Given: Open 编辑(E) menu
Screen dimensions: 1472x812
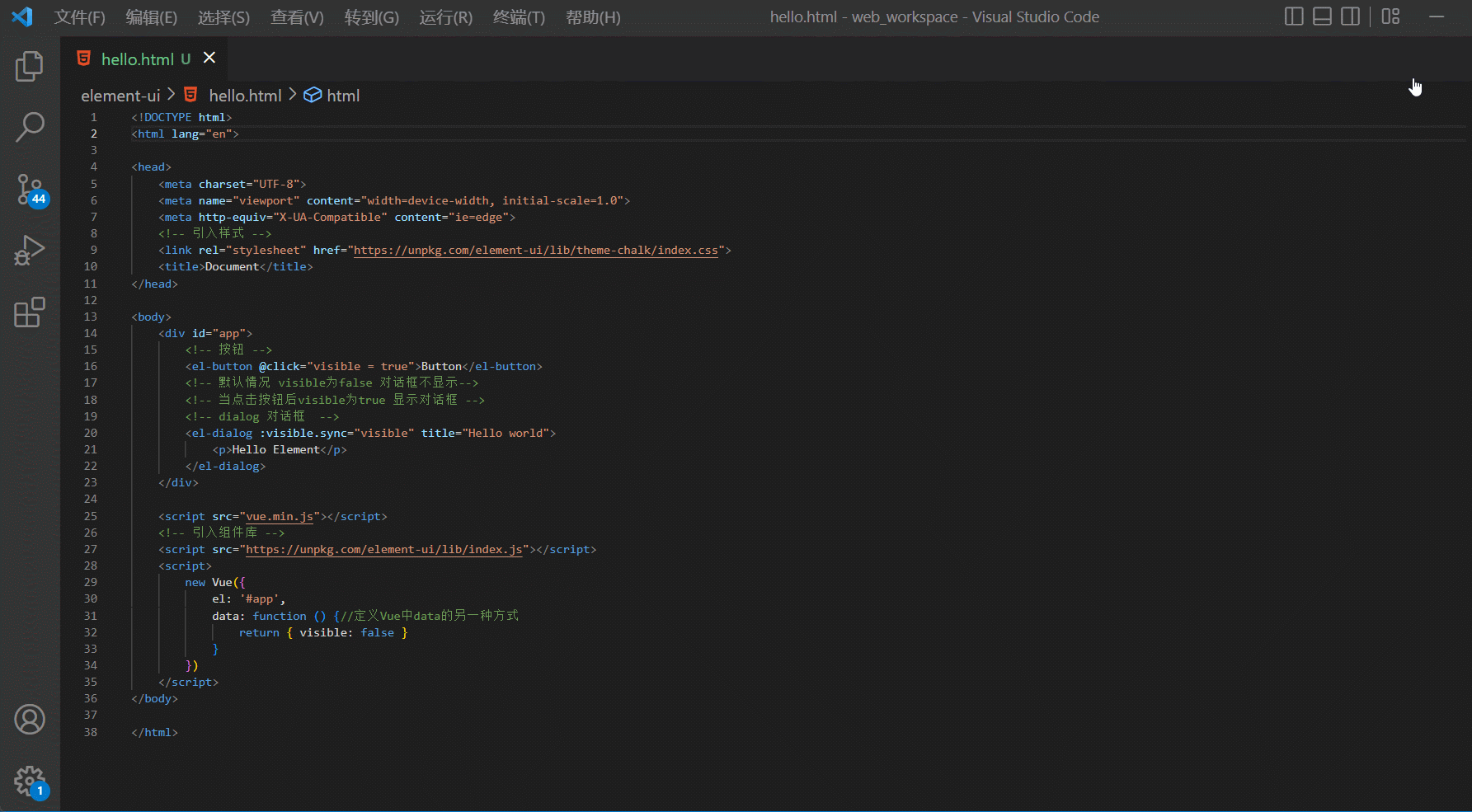Looking at the screenshot, I should pos(152,17).
